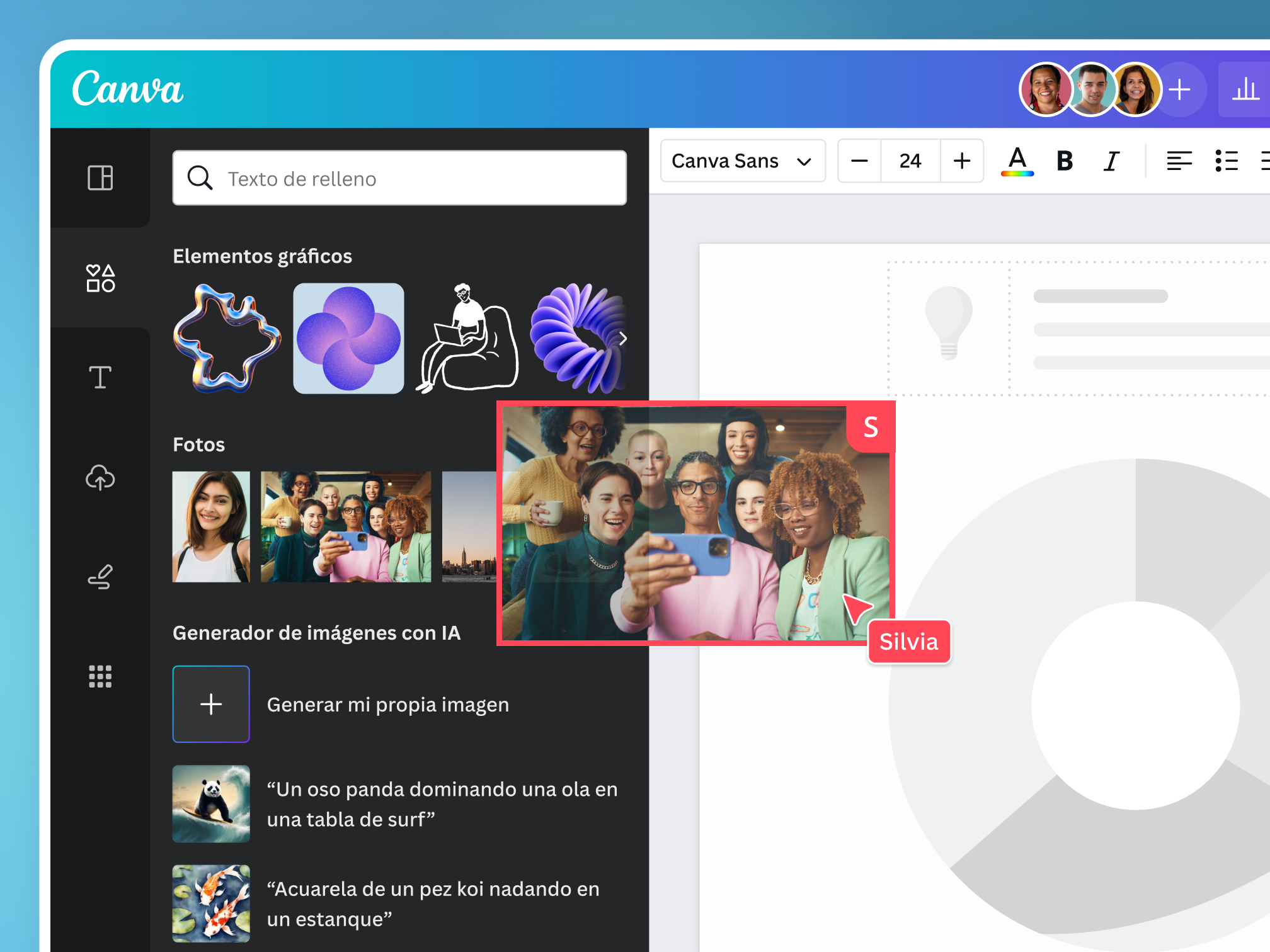The width and height of the screenshot is (1270, 952).
Task: Open the Design templates panel
Action: coord(100,178)
